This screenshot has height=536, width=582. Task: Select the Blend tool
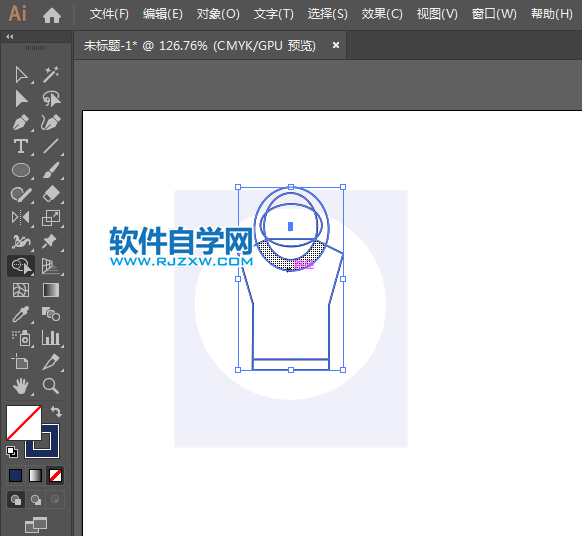[x=51, y=314]
